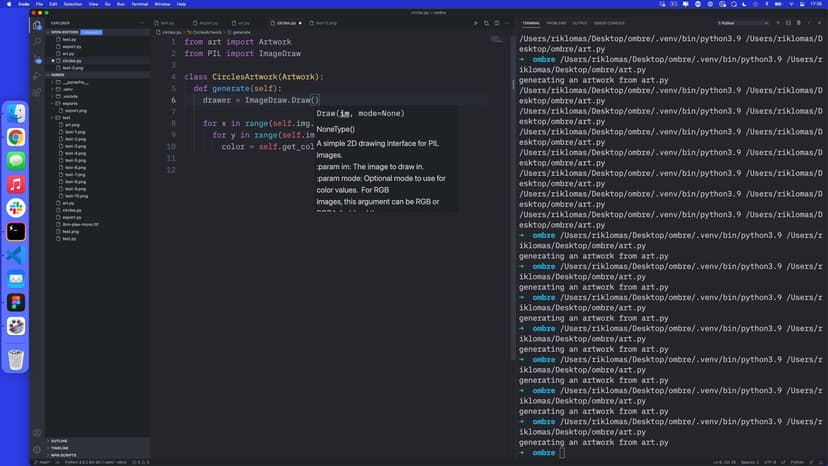The height and width of the screenshot is (466, 828).
Task: Expand the Timeline section
Action: 59,448
